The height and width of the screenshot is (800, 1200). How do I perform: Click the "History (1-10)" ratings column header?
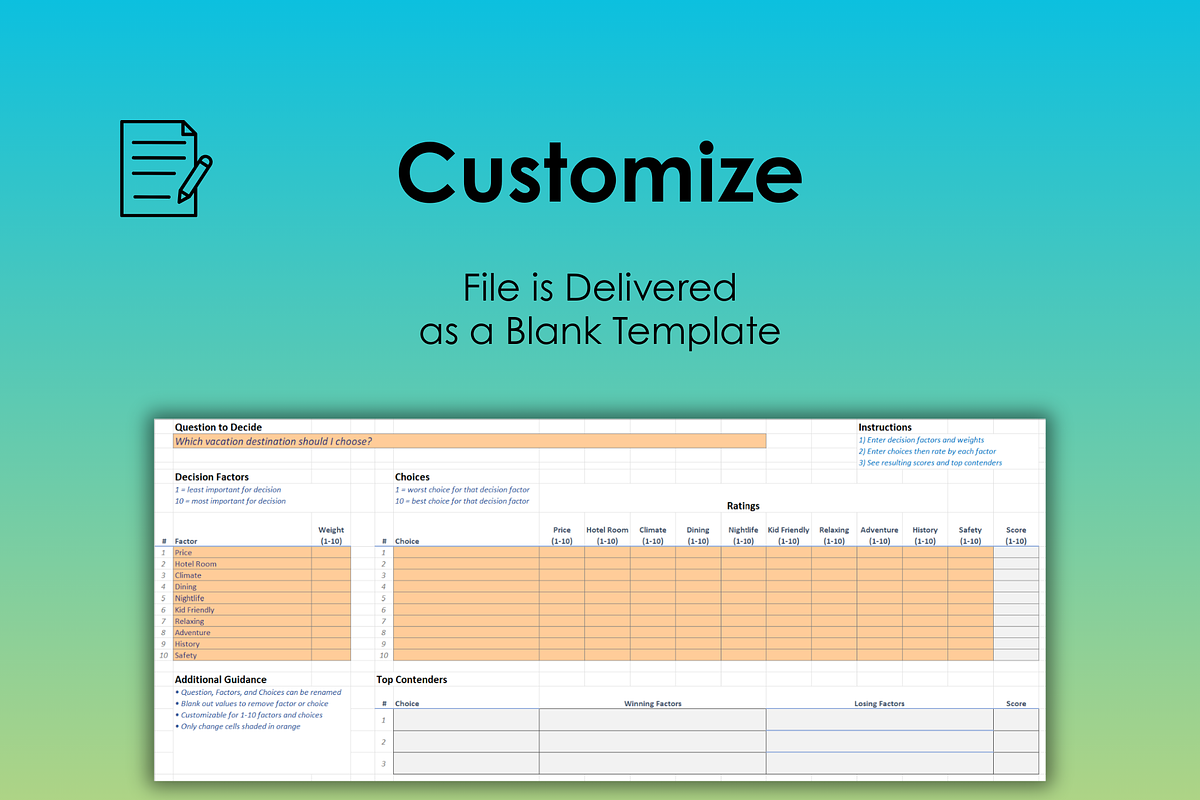tap(925, 536)
